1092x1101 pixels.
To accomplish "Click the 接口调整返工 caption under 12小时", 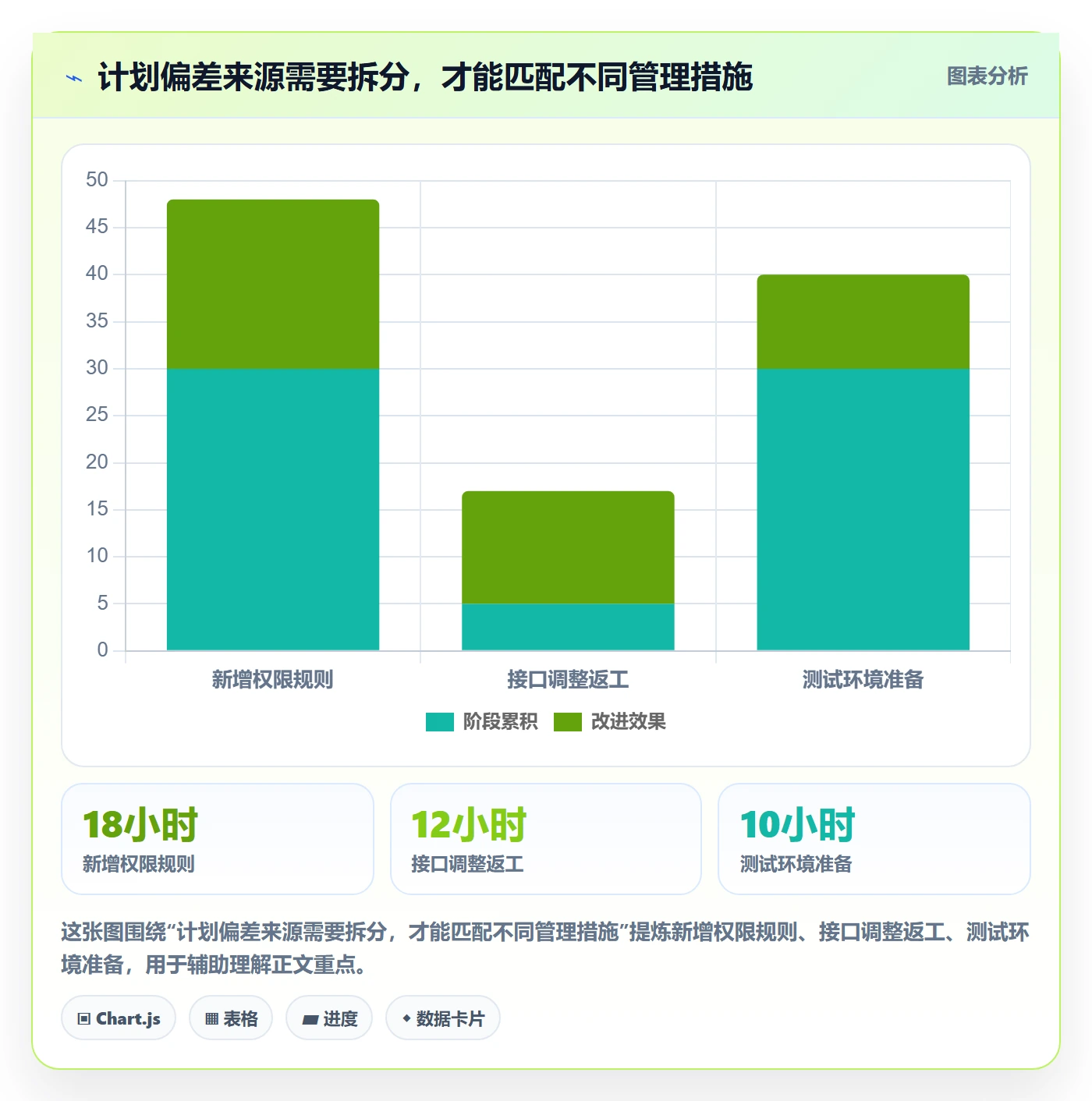I will (x=467, y=865).
